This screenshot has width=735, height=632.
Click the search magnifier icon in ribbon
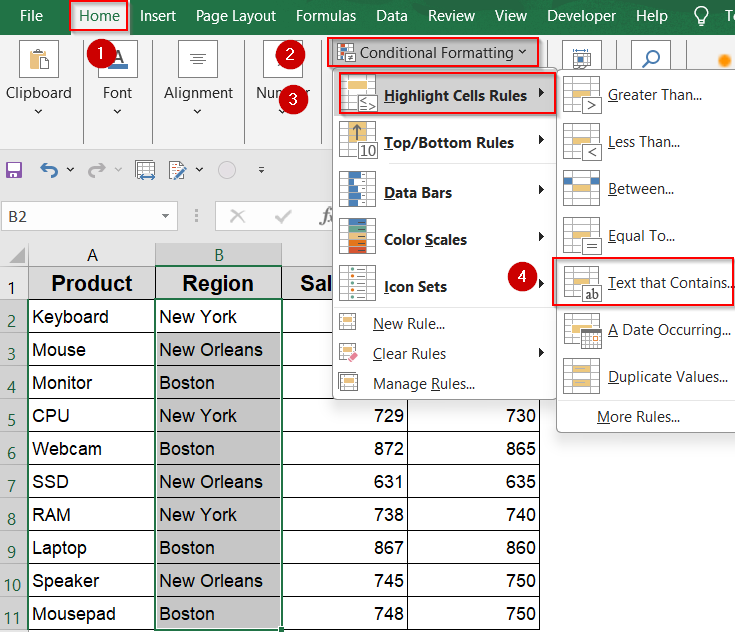651,58
